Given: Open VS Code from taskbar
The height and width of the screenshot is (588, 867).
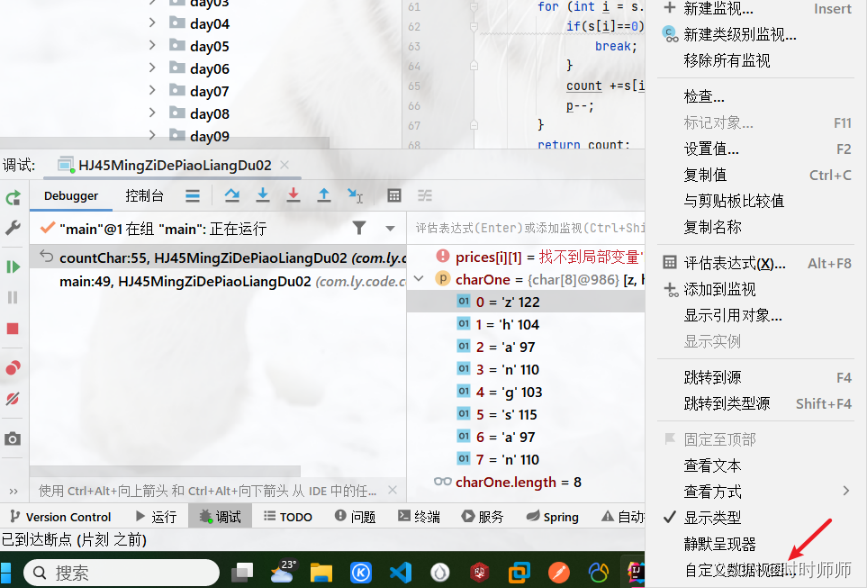Looking at the screenshot, I should pos(400,573).
